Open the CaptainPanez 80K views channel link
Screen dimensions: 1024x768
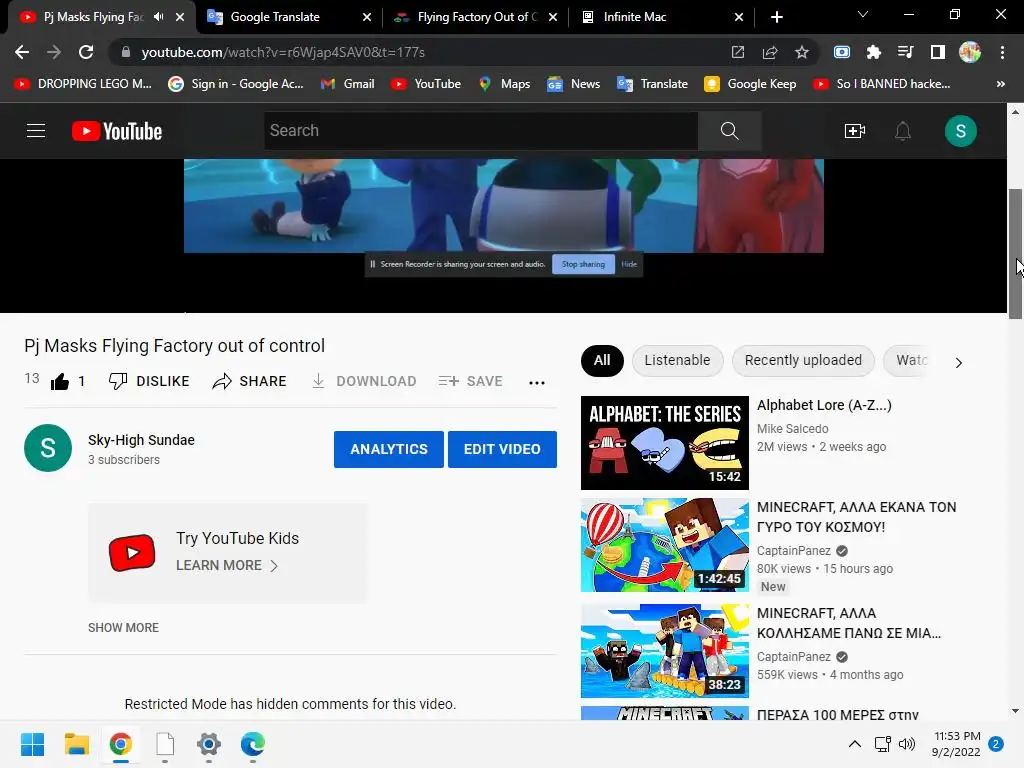pos(793,551)
